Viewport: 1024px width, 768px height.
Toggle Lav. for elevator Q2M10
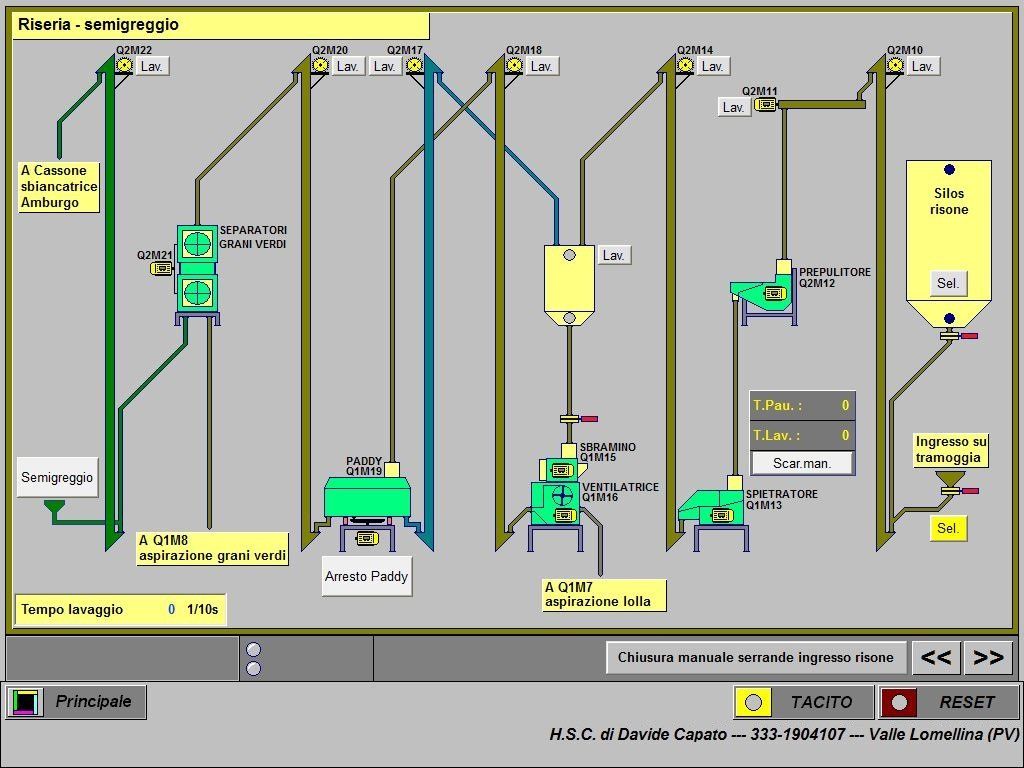coord(923,66)
